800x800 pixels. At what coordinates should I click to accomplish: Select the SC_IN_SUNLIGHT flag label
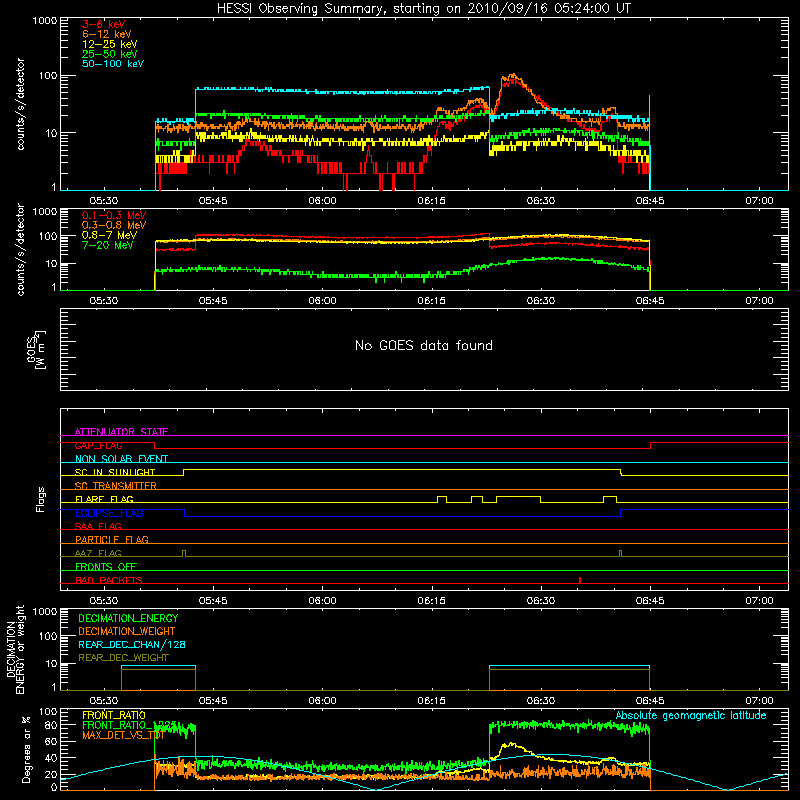point(115,472)
